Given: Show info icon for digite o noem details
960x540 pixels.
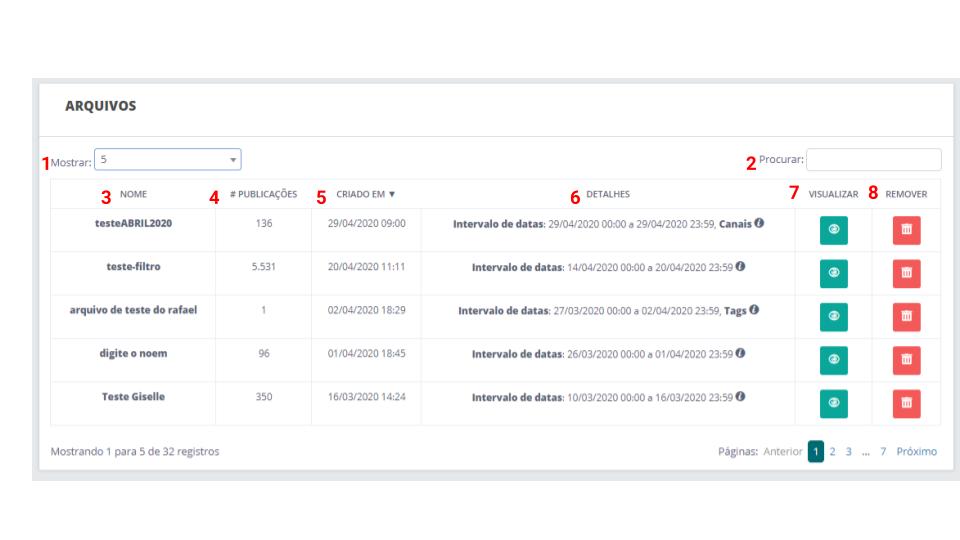Looking at the screenshot, I should click(740, 353).
